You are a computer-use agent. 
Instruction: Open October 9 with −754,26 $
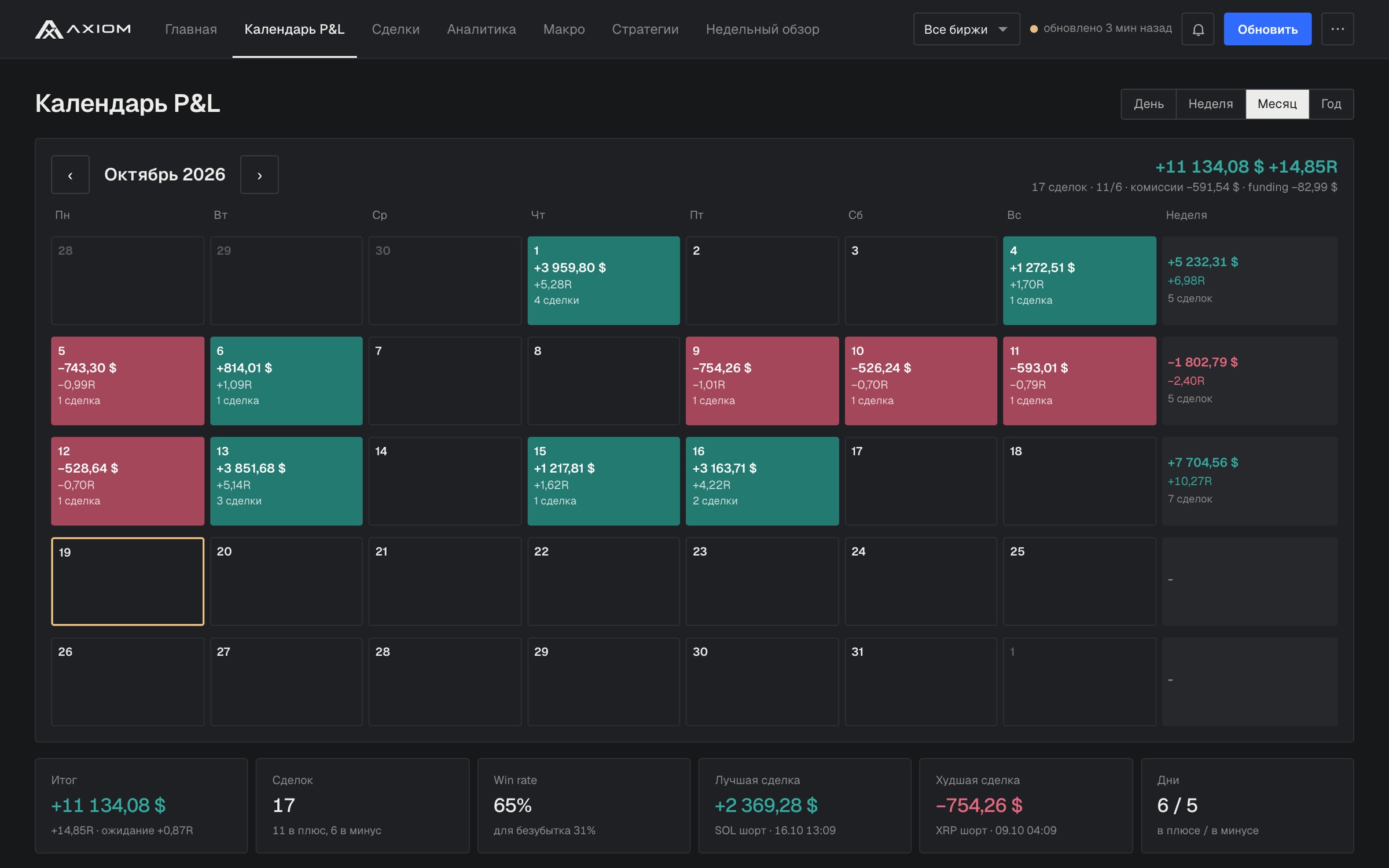pos(762,381)
